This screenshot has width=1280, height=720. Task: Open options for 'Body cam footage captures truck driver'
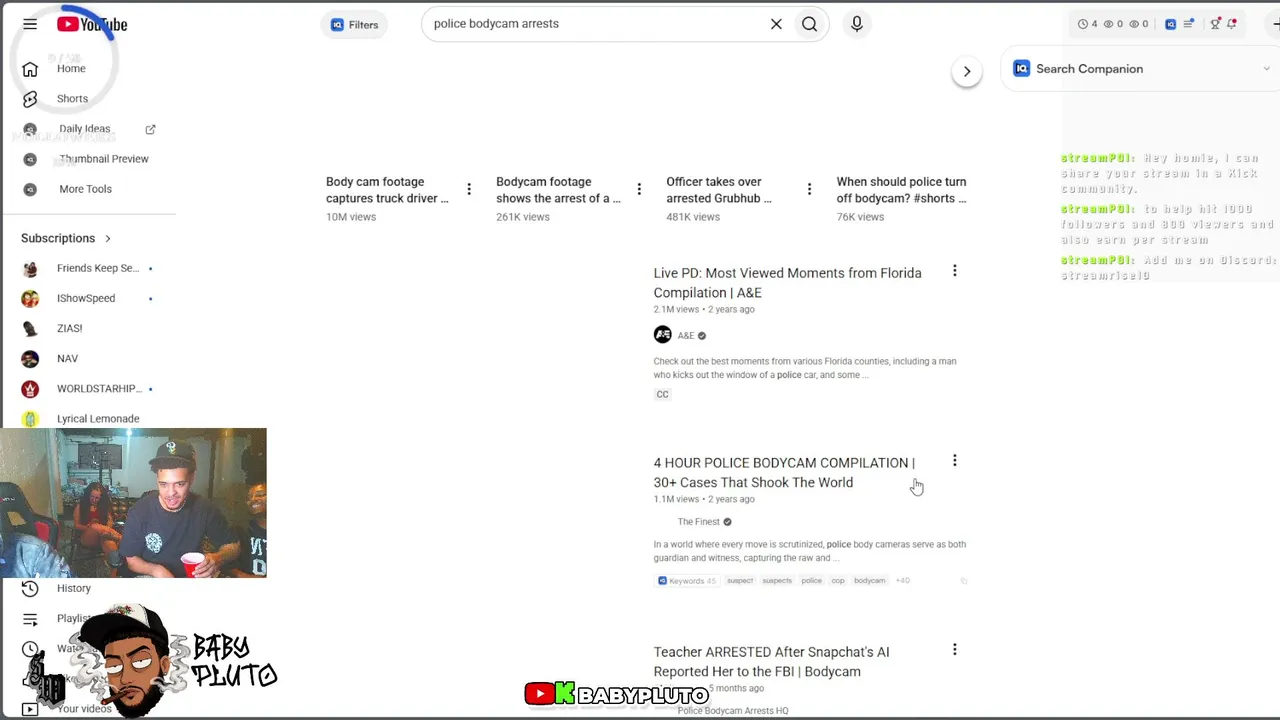469,189
